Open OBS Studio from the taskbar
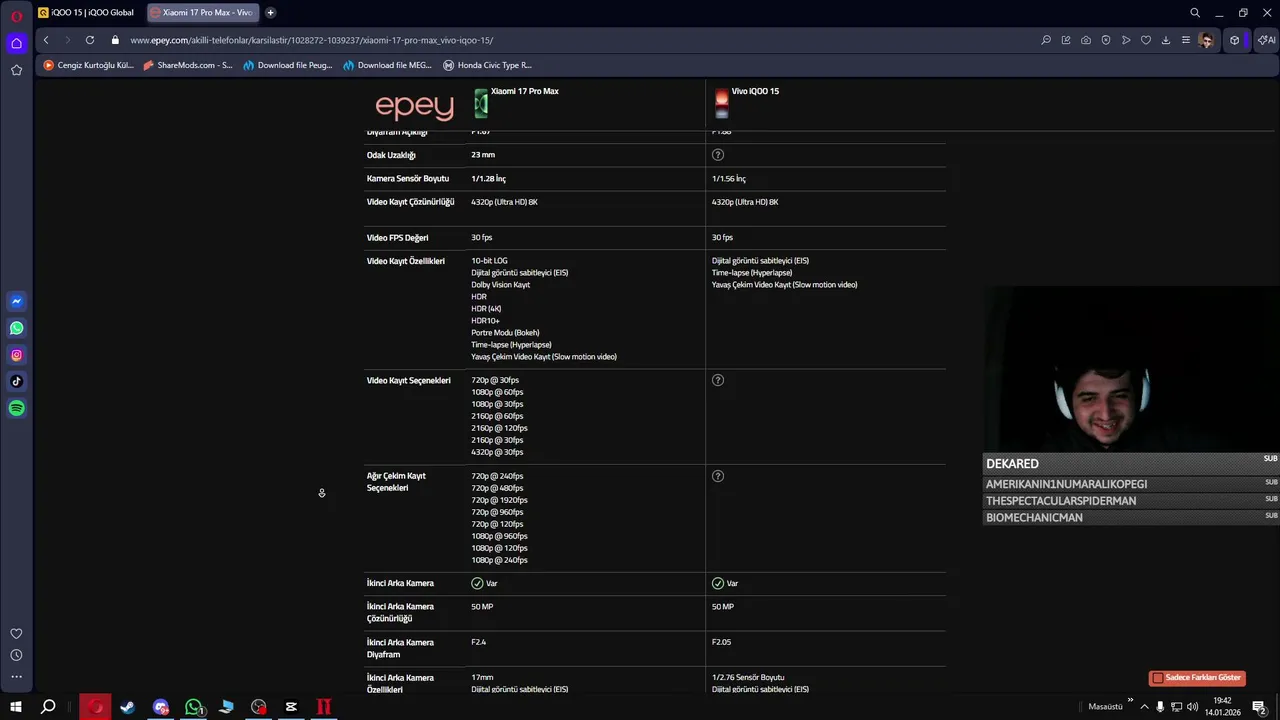1280x720 pixels. (x=259, y=707)
